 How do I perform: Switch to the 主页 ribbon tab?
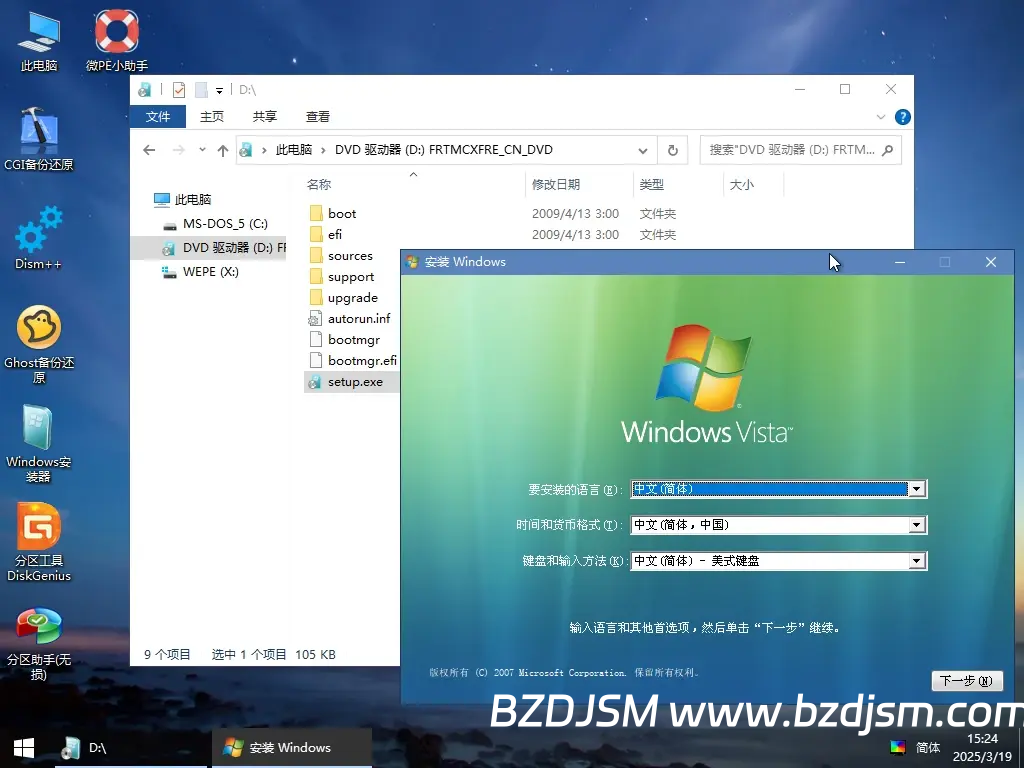tap(212, 116)
